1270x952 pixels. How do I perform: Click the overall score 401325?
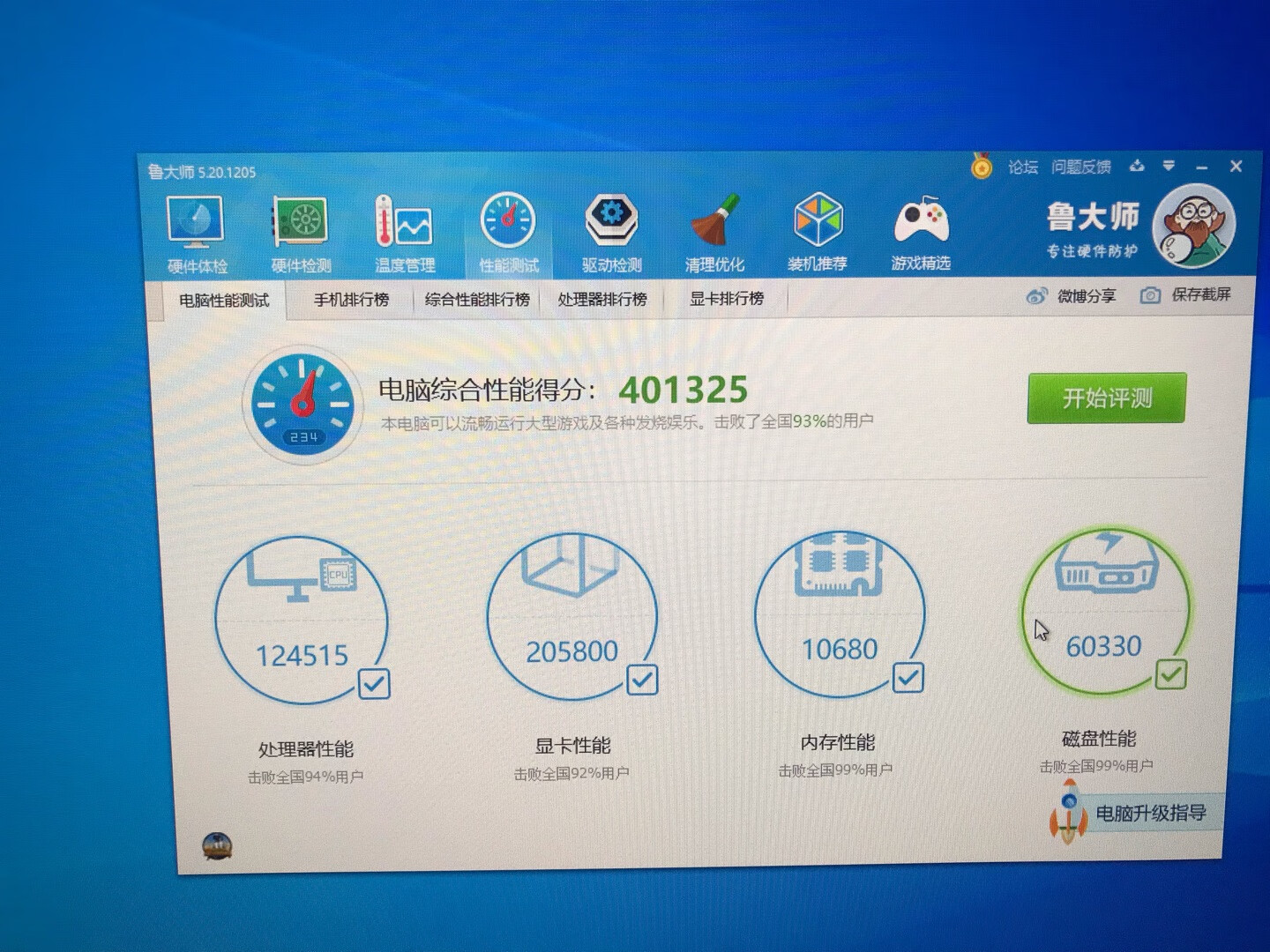coord(684,390)
